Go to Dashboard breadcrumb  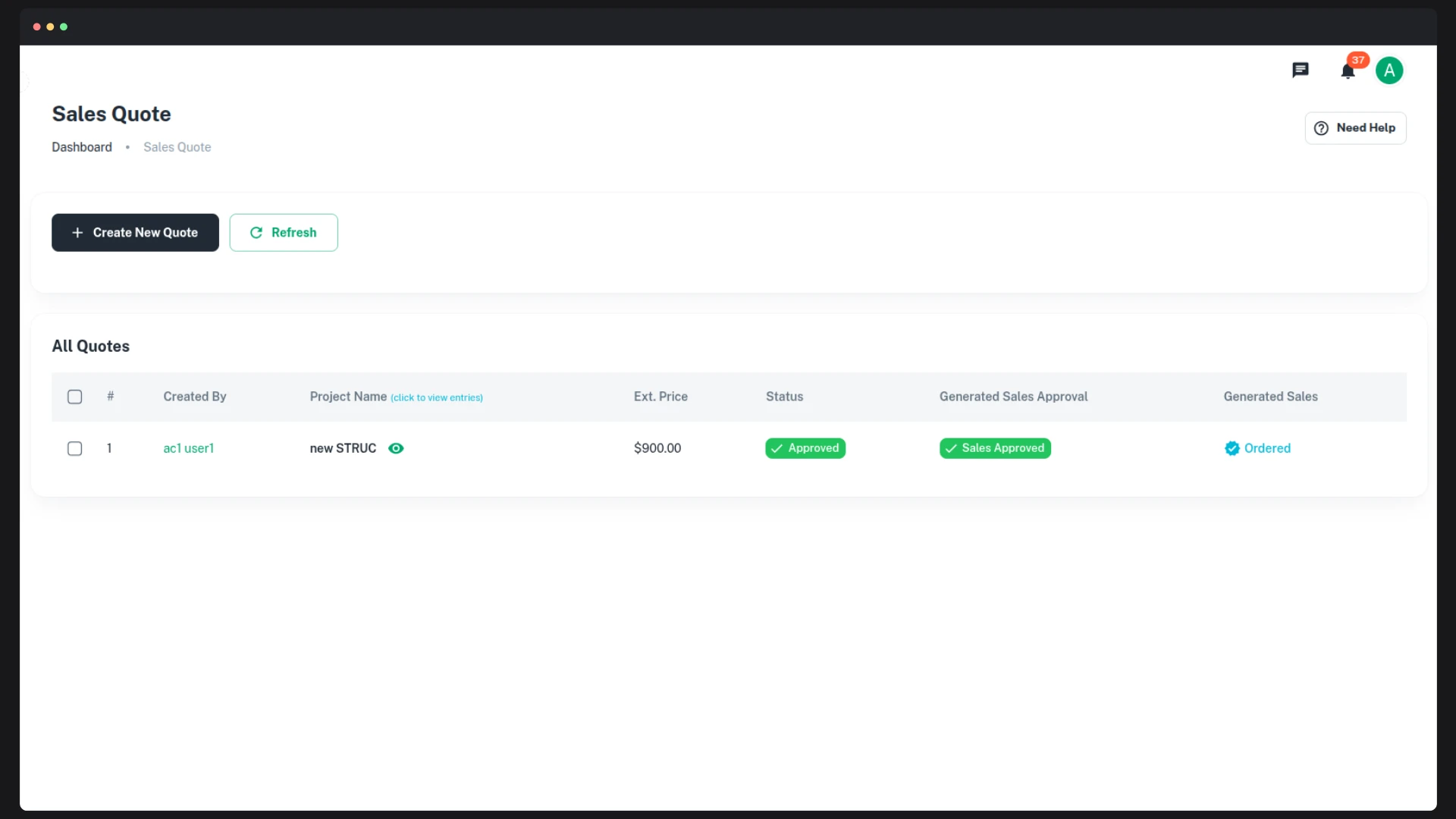coord(82,147)
